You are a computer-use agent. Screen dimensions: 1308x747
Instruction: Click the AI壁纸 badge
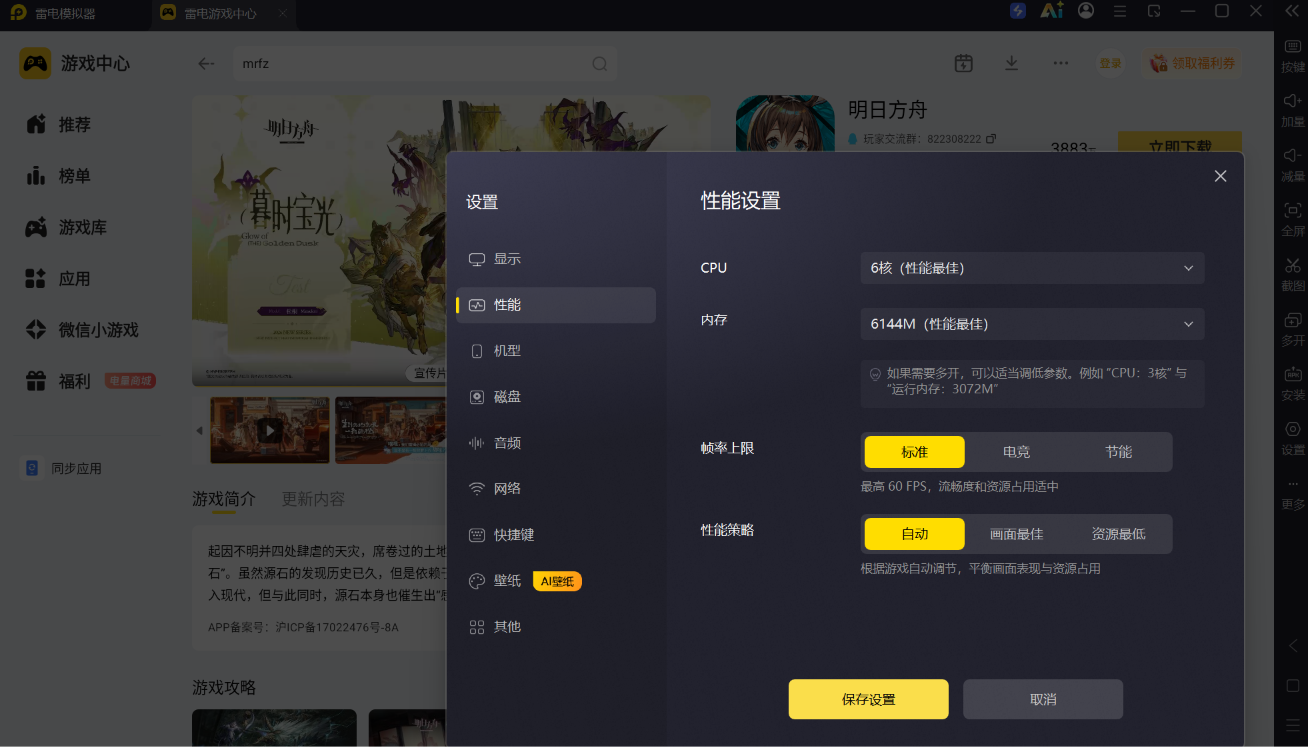tap(557, 581)
